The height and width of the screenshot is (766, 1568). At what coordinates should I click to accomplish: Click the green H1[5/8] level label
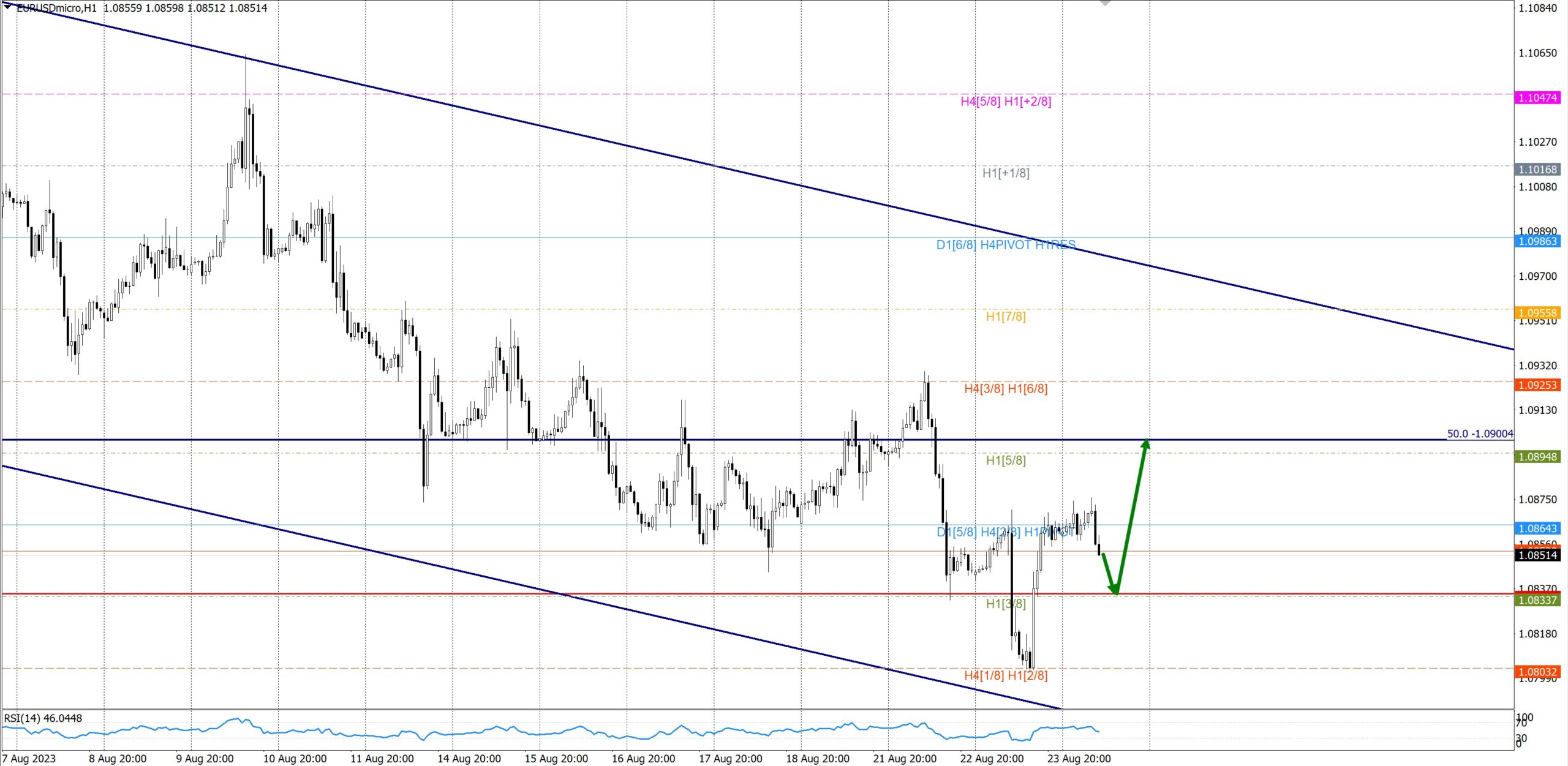pyautogui.click(x=1005, y=460)
